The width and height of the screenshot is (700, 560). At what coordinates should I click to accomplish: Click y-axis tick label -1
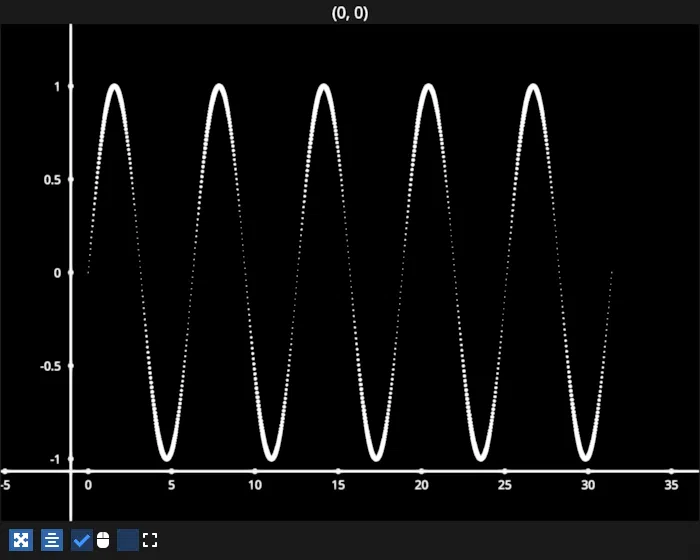pyautogui.click(x=55, y=459)
